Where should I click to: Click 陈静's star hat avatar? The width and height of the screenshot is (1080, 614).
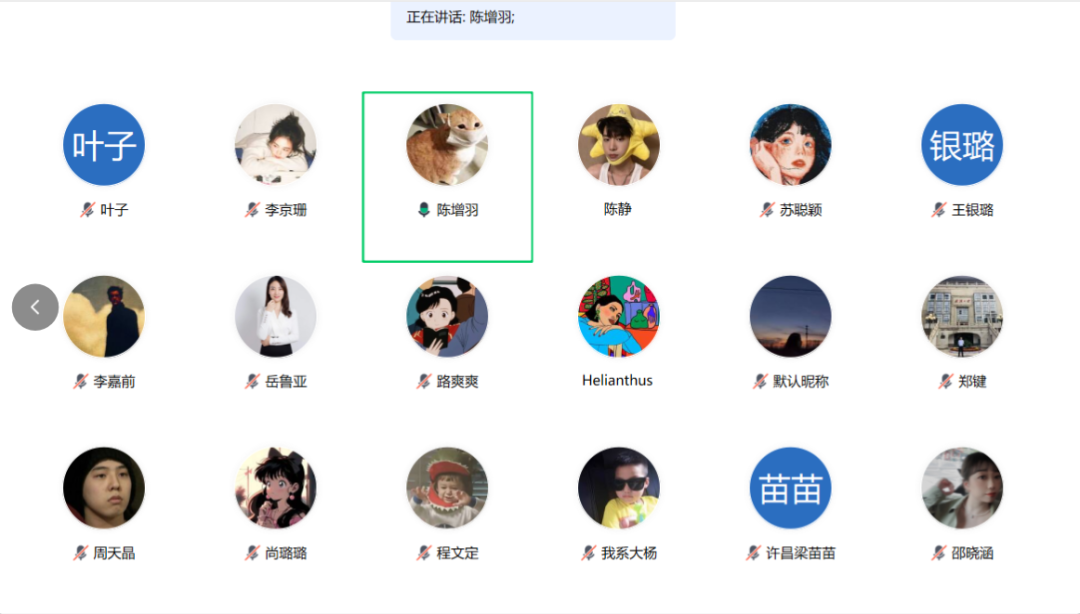[619, 145]
